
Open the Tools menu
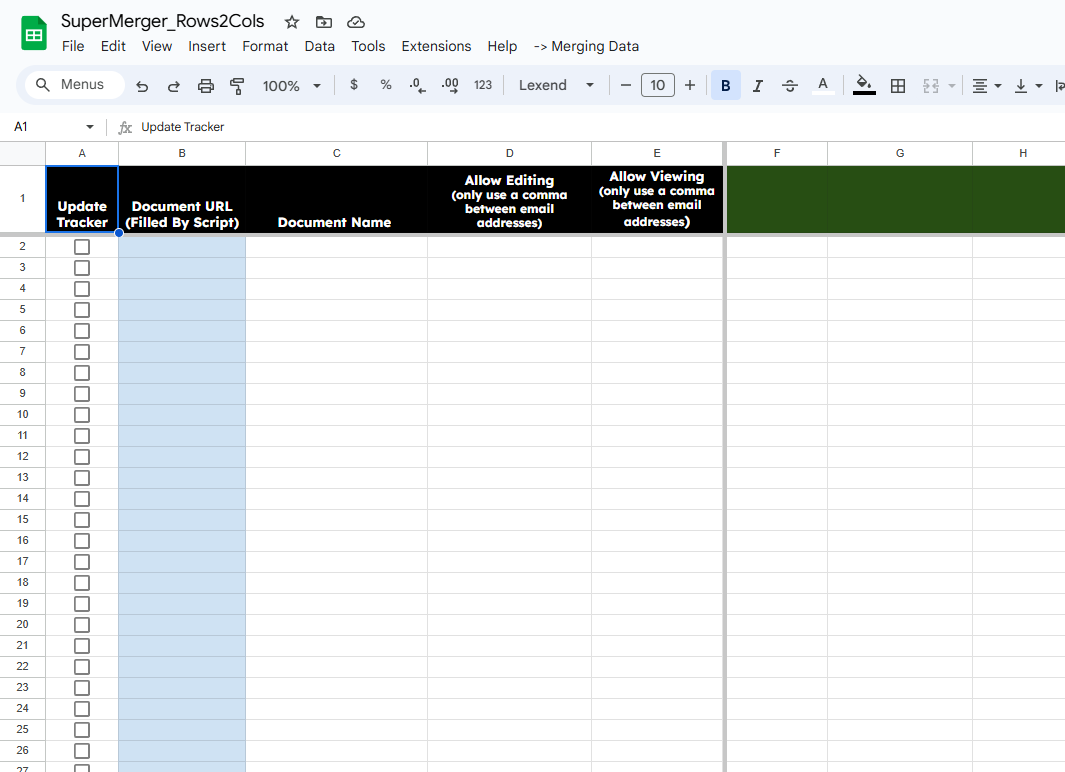(368, 46)
